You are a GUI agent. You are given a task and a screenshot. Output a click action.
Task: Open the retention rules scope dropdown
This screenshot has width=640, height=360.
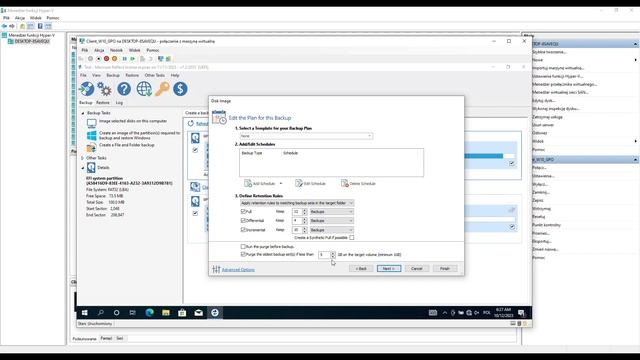[297, 203]
